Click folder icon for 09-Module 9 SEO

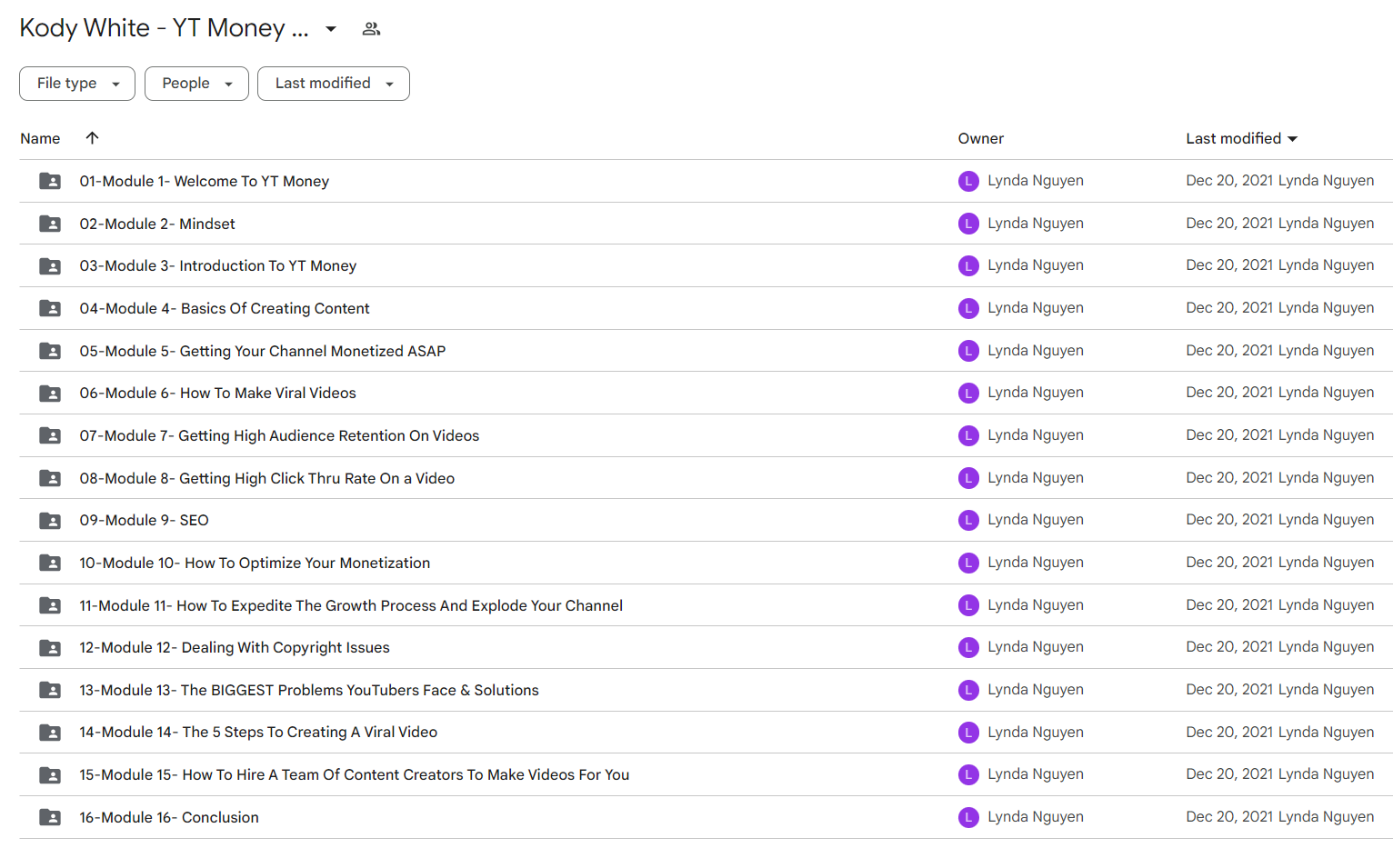point(50,521)
